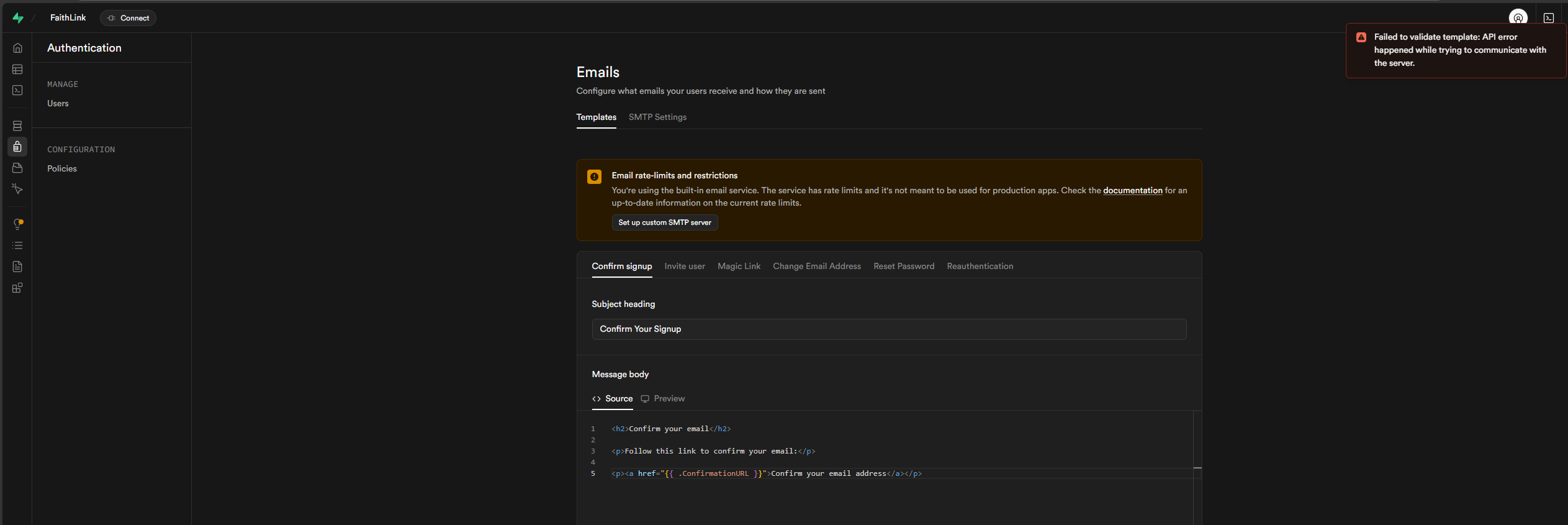Open the SQL Editor sidebar icon
Image resolution: width=1568 pixels, height=525 pixels.
click(17, 91)
